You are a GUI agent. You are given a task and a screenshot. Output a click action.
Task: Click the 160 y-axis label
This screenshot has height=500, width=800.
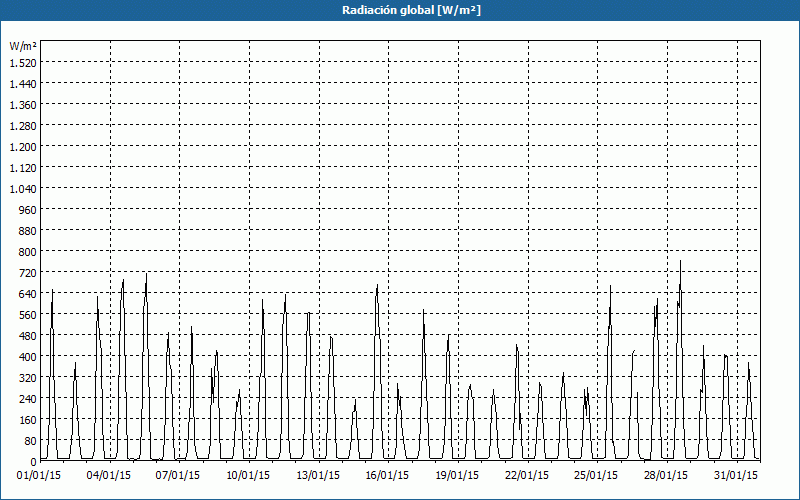[x=28, y=420]
